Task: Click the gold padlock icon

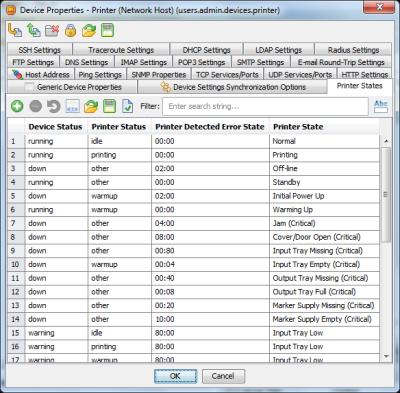Action: pos(70,30)
